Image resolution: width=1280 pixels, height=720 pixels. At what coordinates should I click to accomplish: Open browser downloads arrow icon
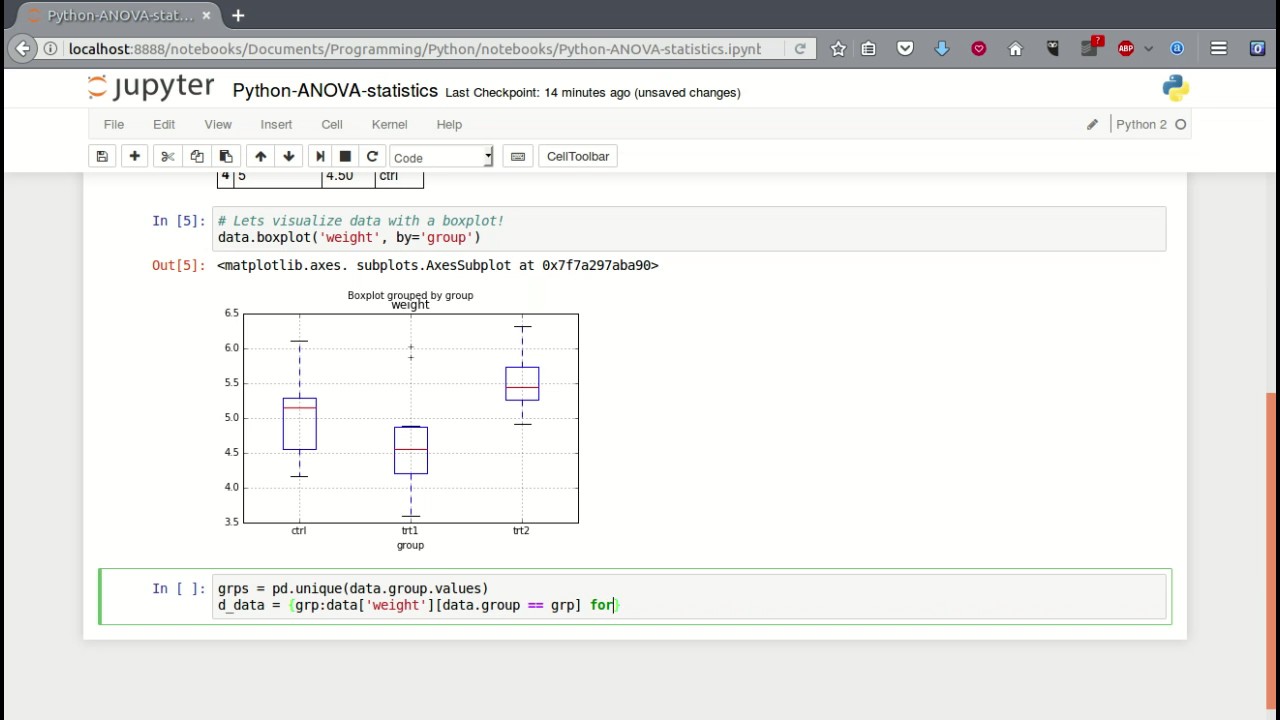(x=942, y=48)
